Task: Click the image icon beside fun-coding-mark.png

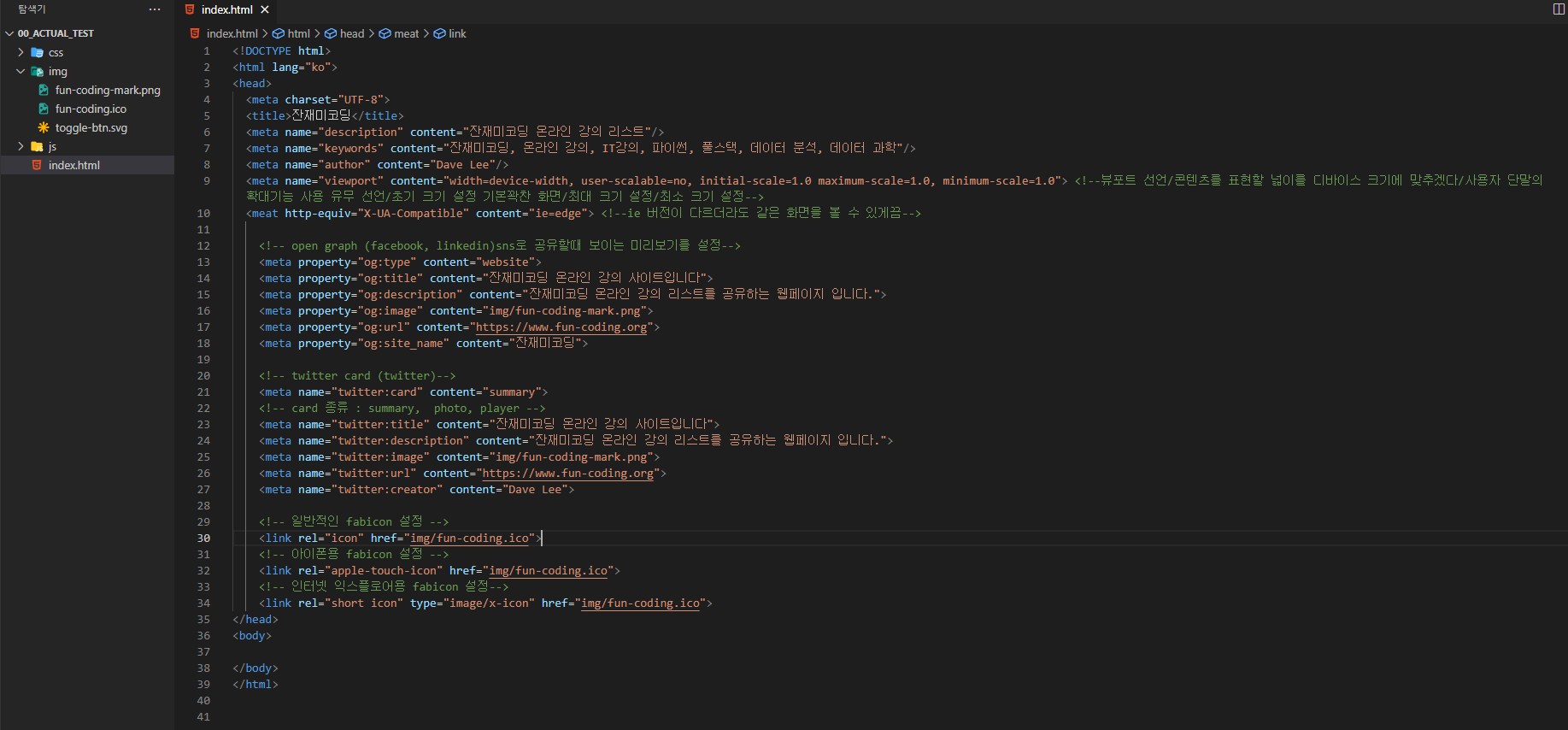Action: (44, 90)
